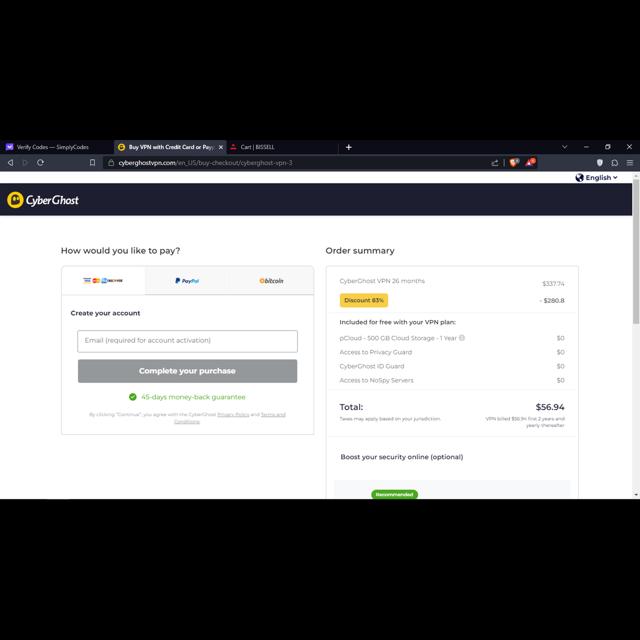Restore down the browser window

[608, 147]
